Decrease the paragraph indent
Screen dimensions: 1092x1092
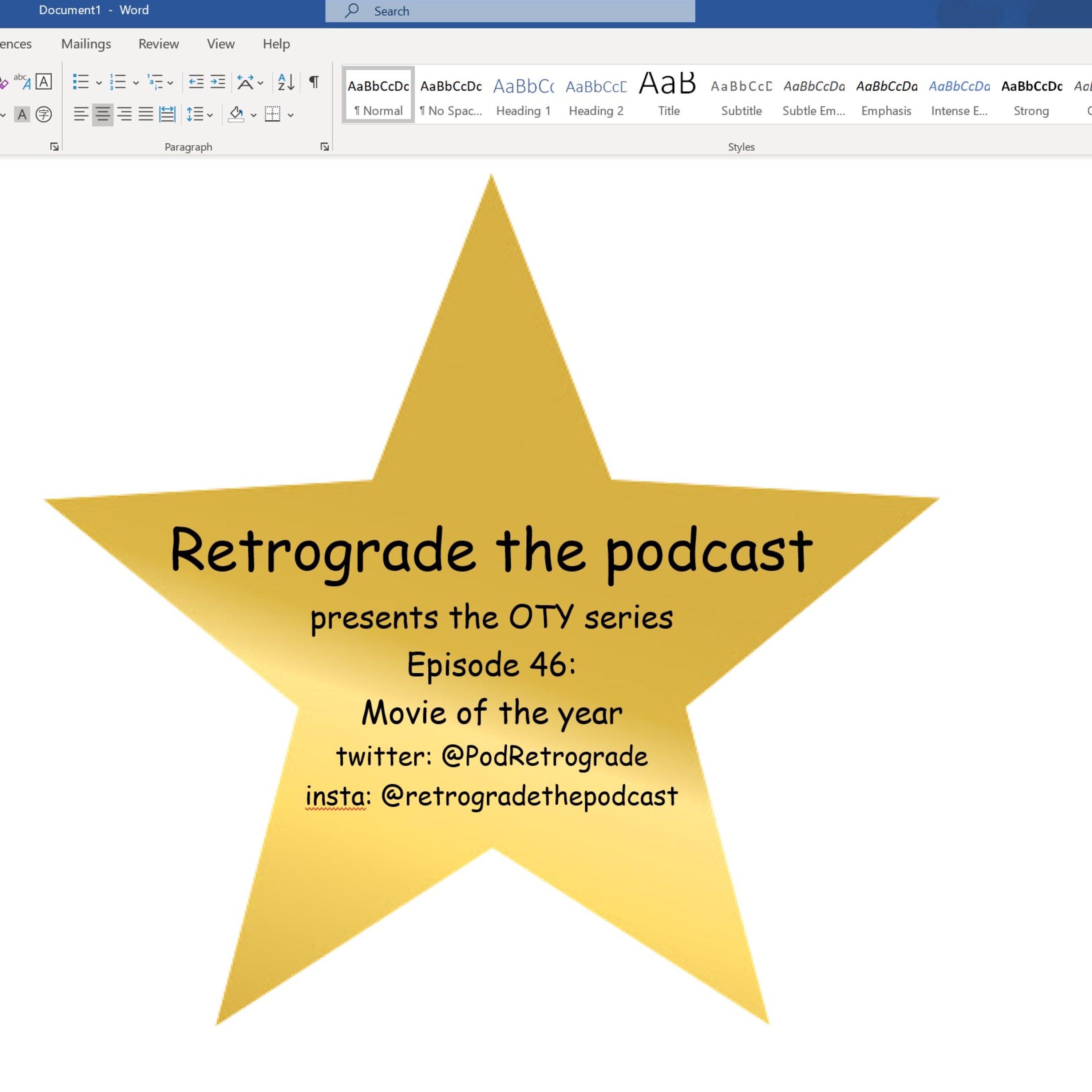pos(196,82)
